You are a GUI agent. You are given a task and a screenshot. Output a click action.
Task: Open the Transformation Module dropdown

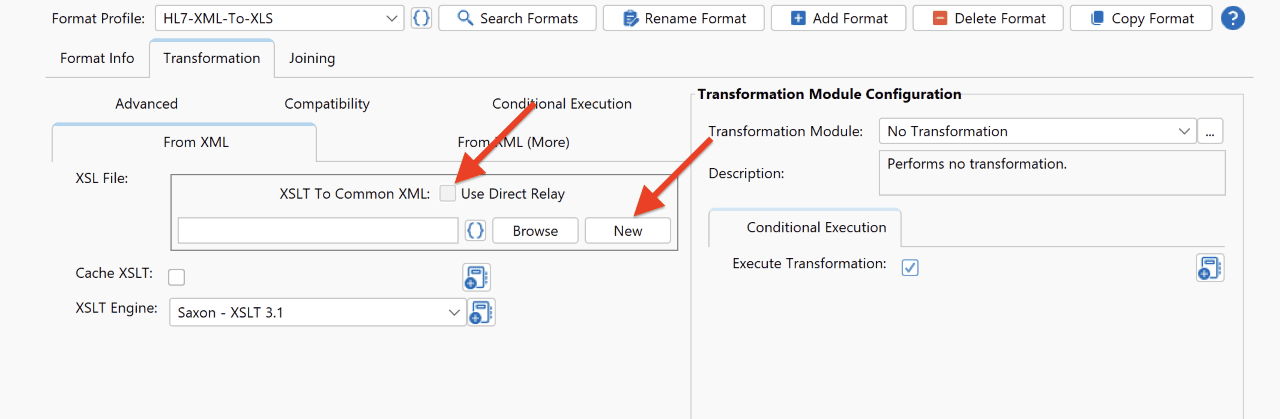tap(1037, 131)
